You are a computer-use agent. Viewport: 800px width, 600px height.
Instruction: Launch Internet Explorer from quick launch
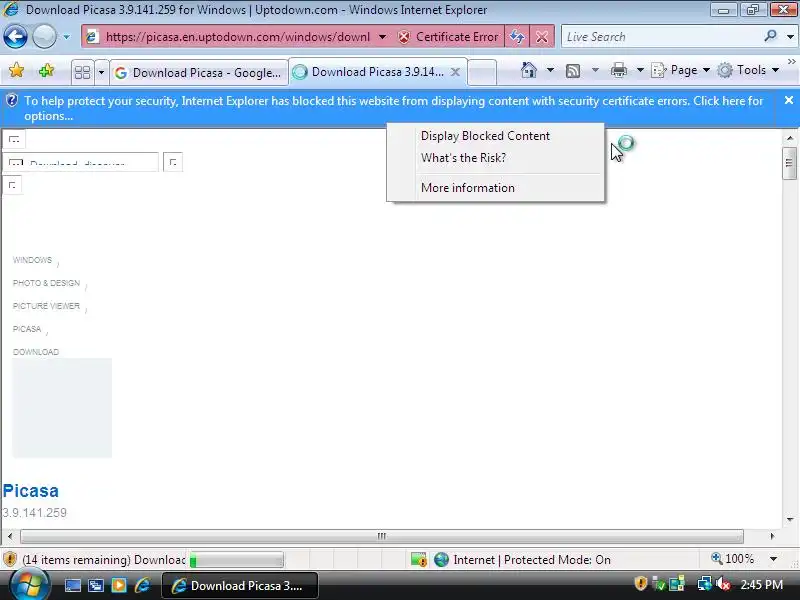tap(142, 586)
